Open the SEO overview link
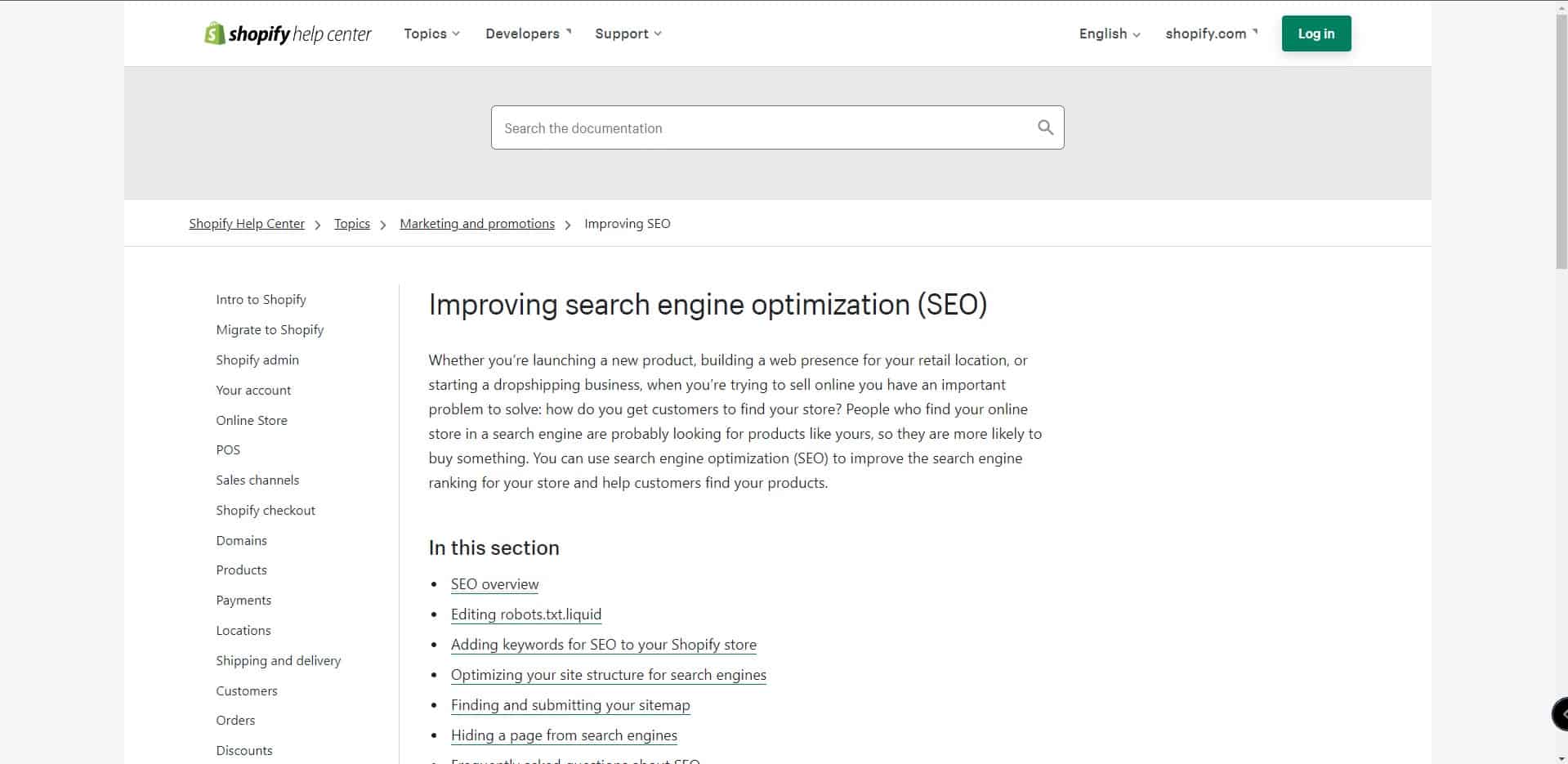This screenshot has height=764, width=1568. pos(495,584)
